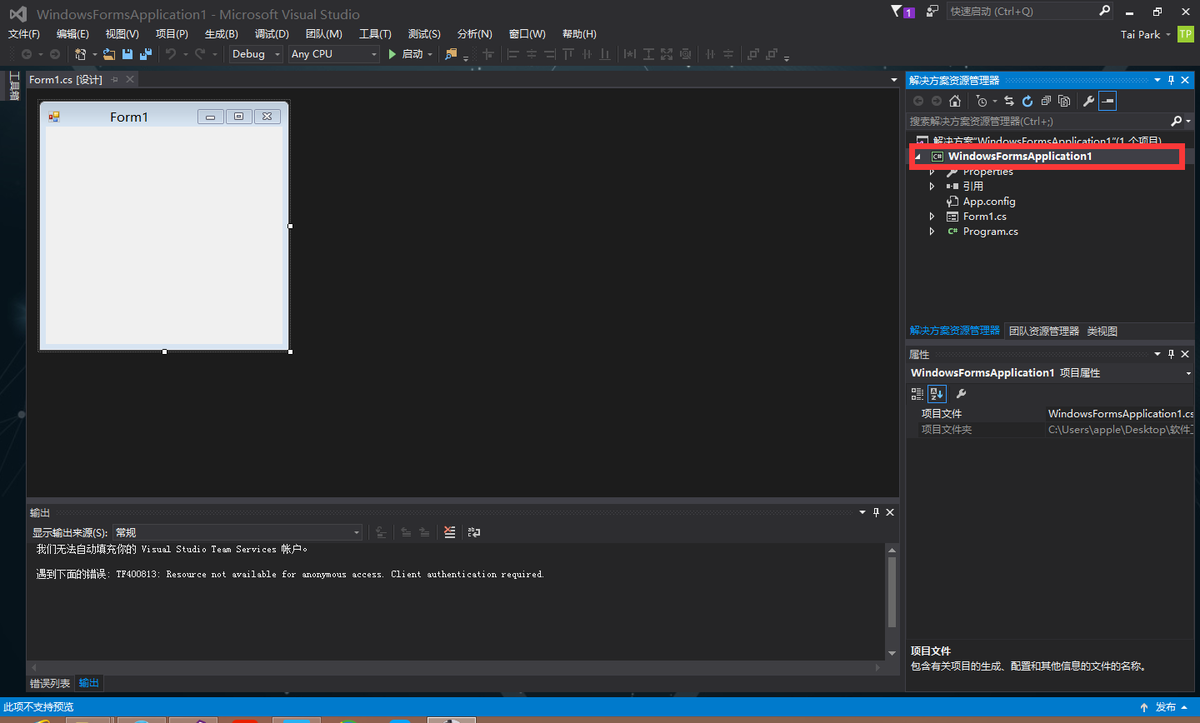Toggle Alphabetical sort in Properties panel
The width and height of the screenshot is (1200, 723).
click(937, 394)
